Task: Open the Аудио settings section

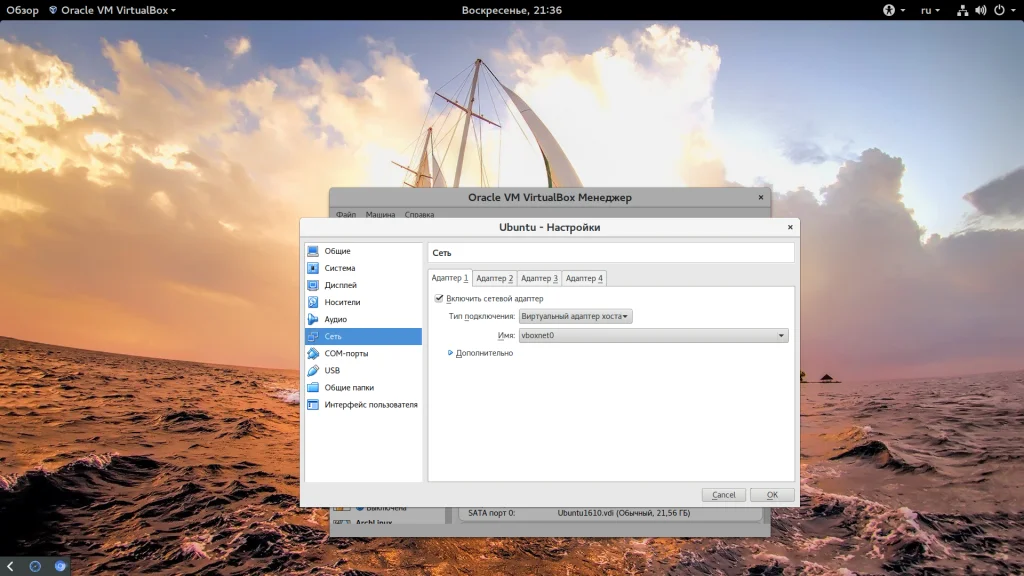Action: [335, 319]
